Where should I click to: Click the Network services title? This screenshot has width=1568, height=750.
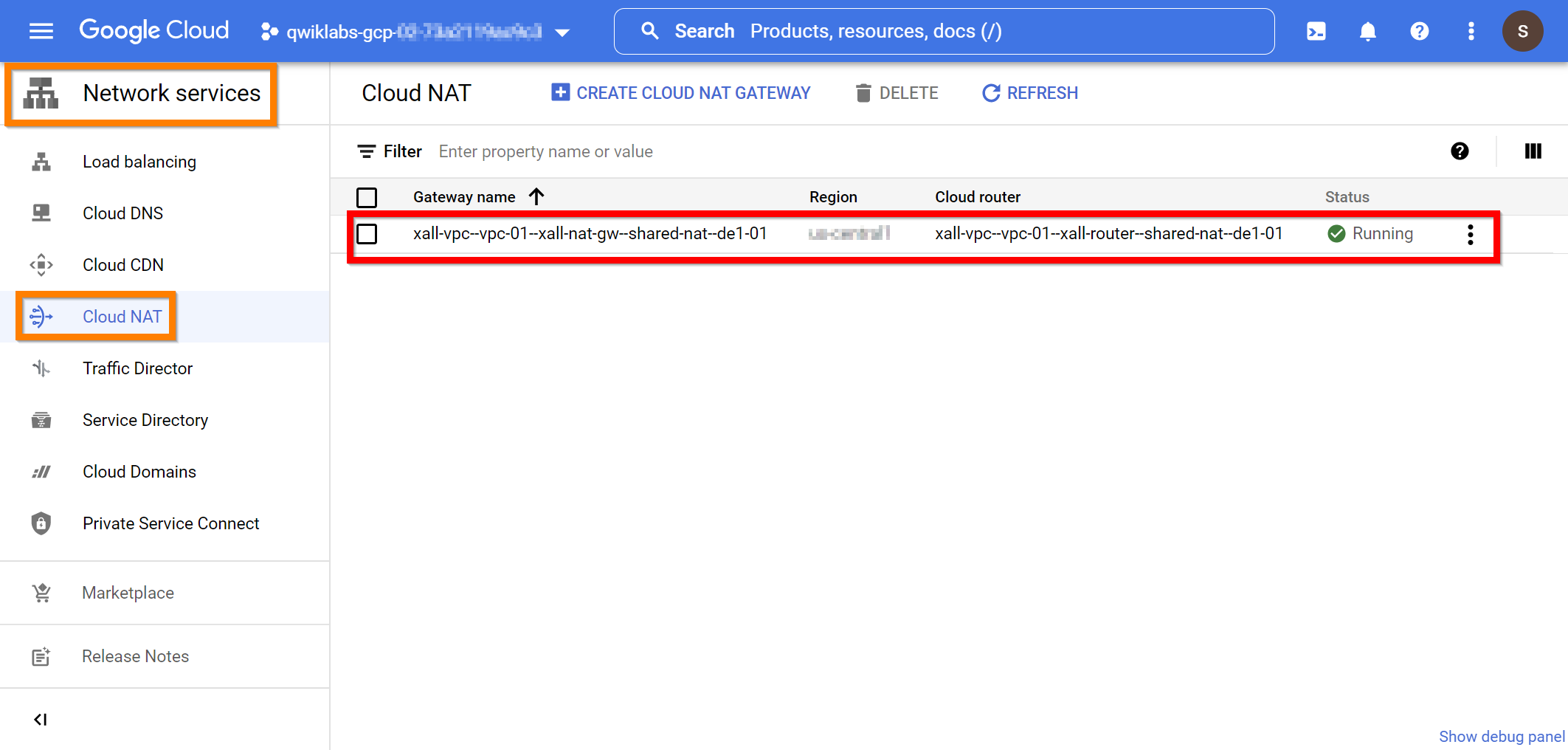click(x=172, y=93)
